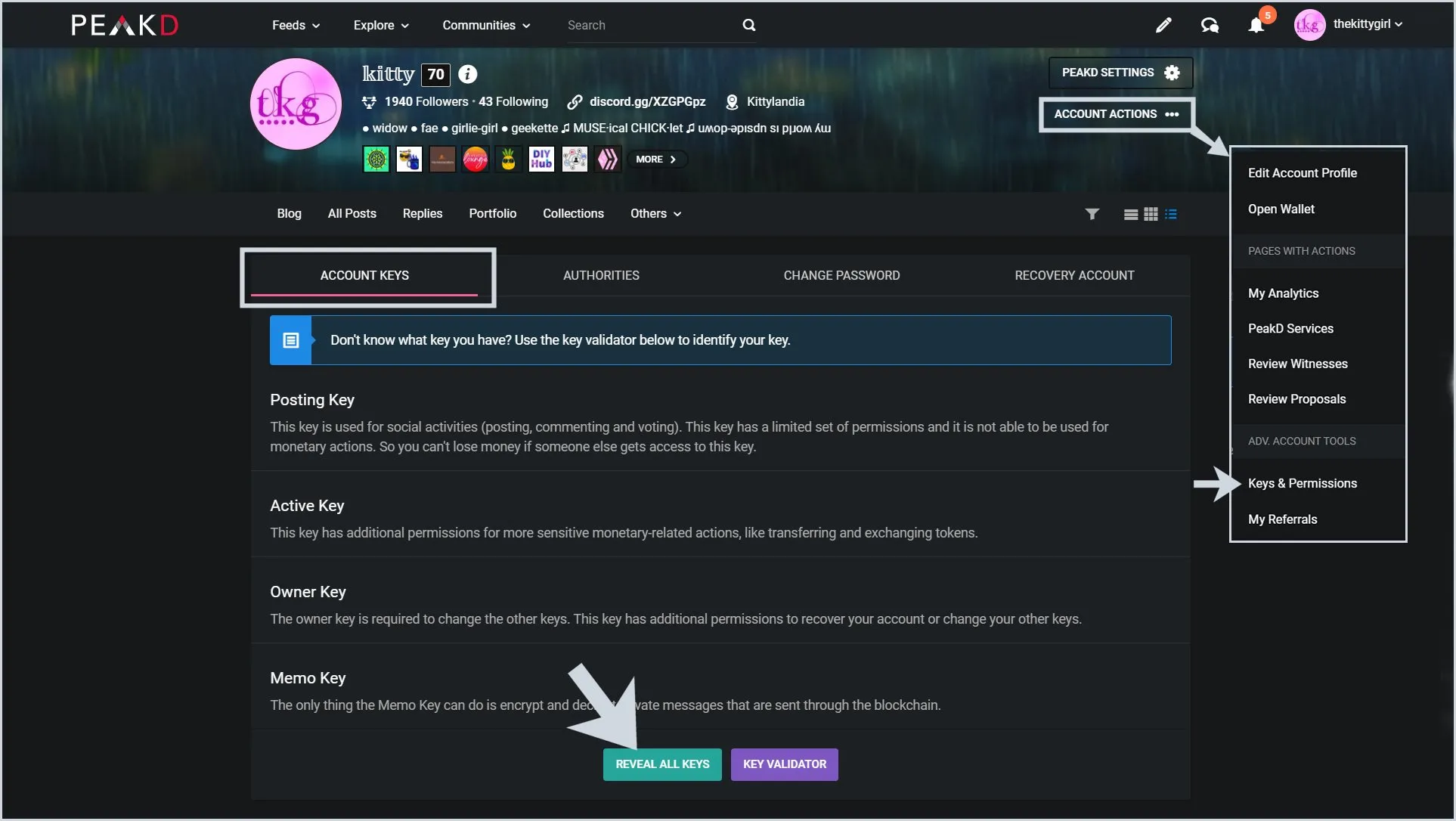Expand the Others dropdown
Screen dimensions: 1456x821
tap(655, 214)
